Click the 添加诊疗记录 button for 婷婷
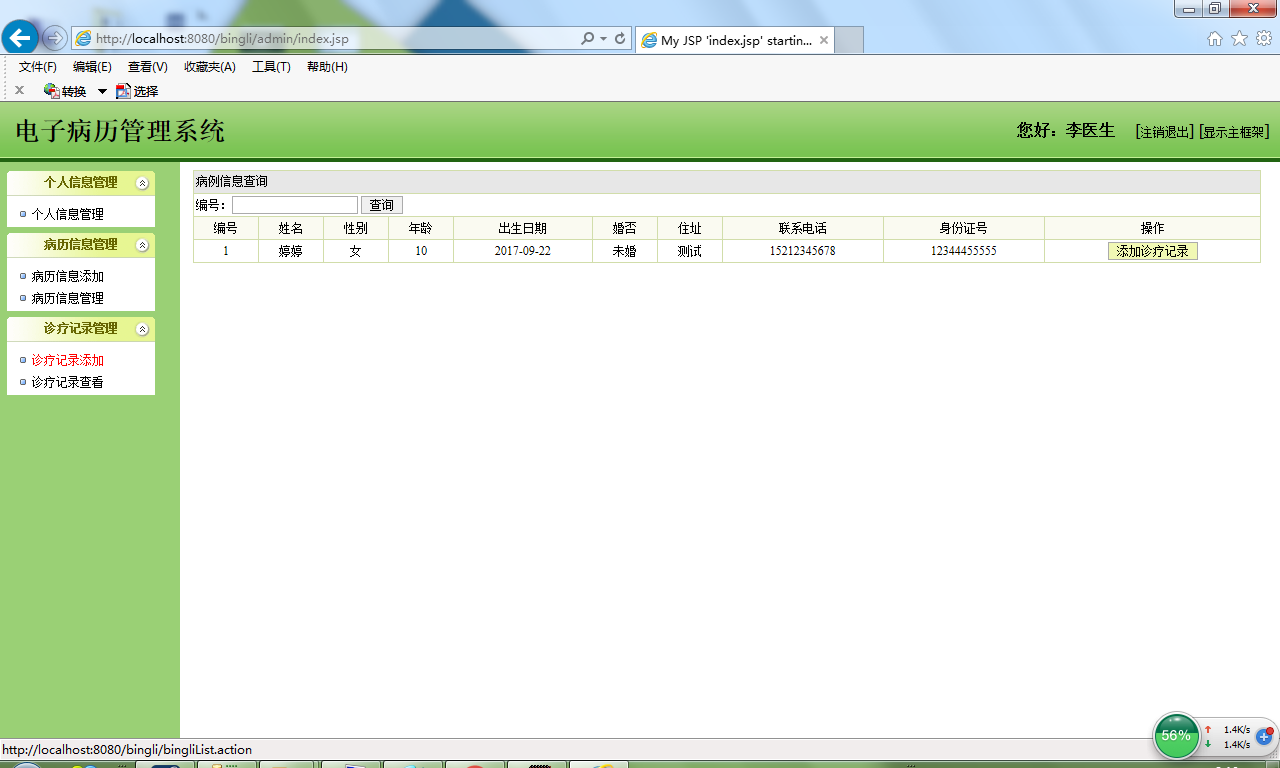Viewport: 1280px width, 768px height. click(1152, 251)
